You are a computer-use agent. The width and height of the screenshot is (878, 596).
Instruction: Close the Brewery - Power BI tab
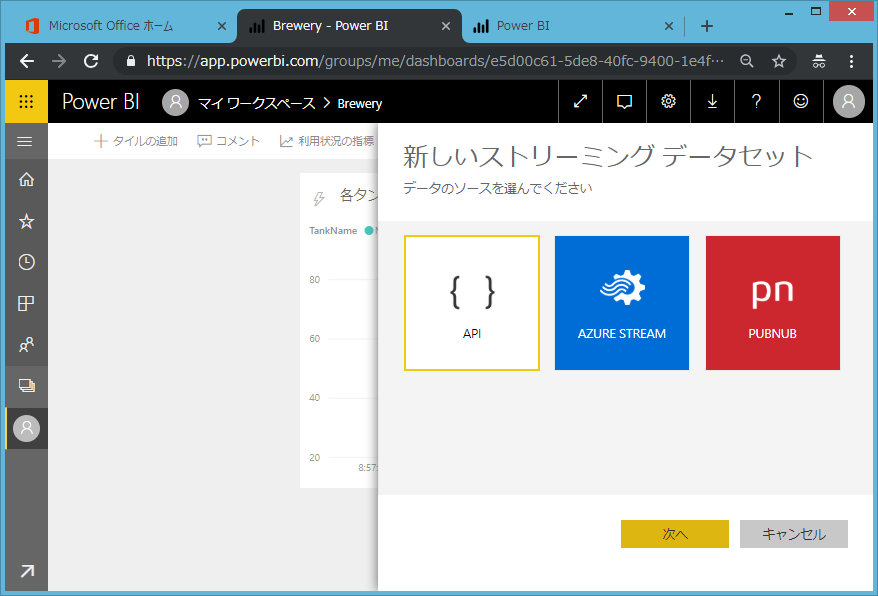(446, 26)
